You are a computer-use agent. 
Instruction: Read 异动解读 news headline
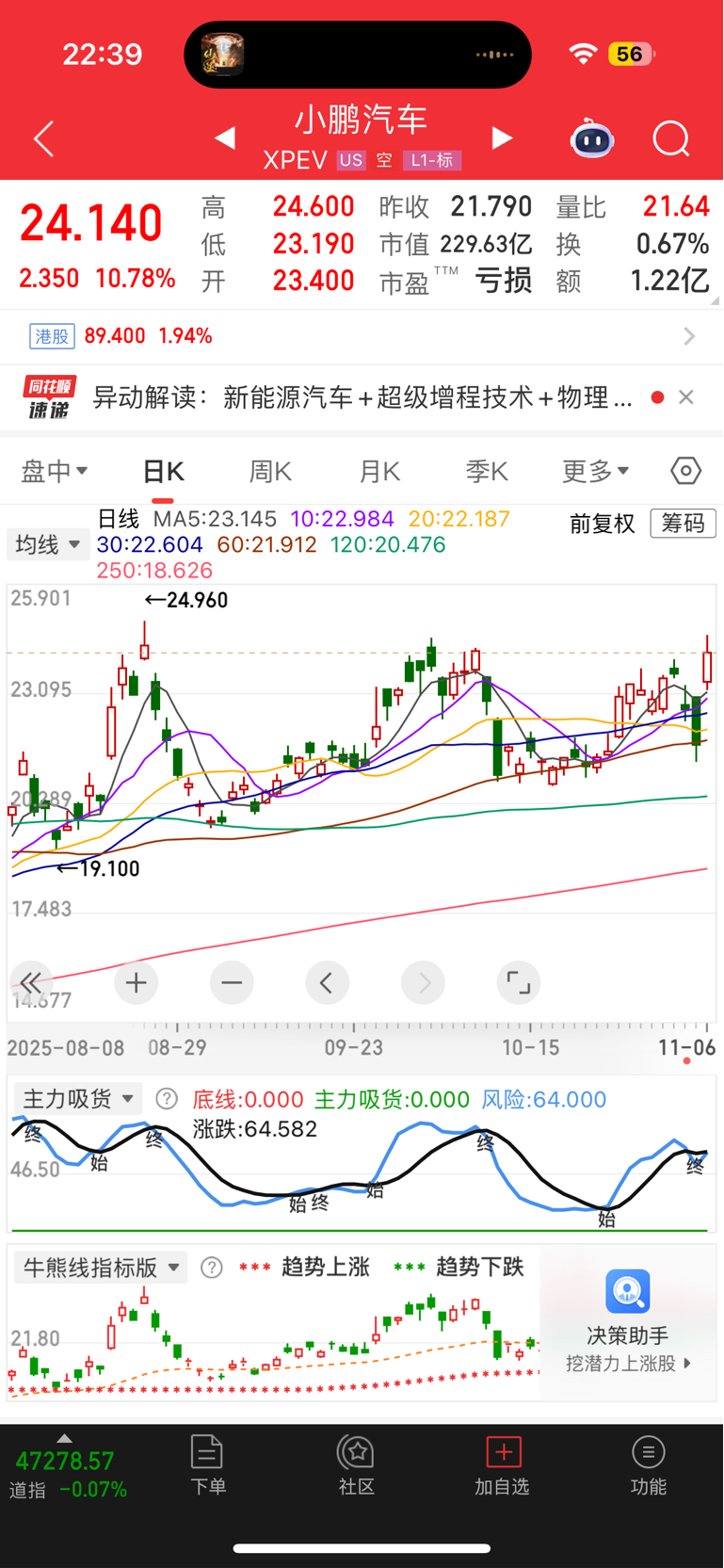point(362,397)
